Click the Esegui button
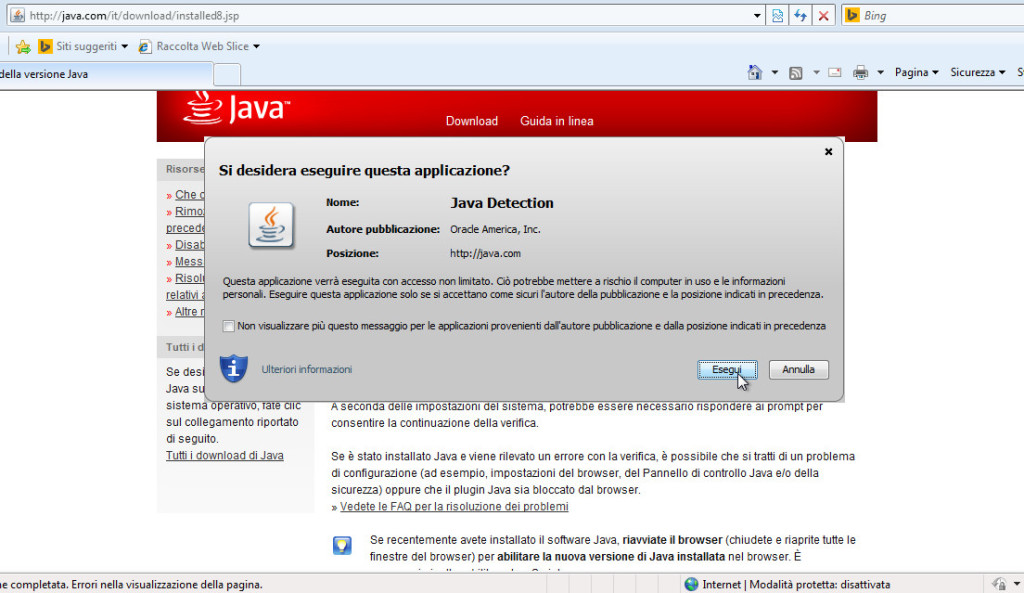The image size is (1024, 593). click(727, 370)
